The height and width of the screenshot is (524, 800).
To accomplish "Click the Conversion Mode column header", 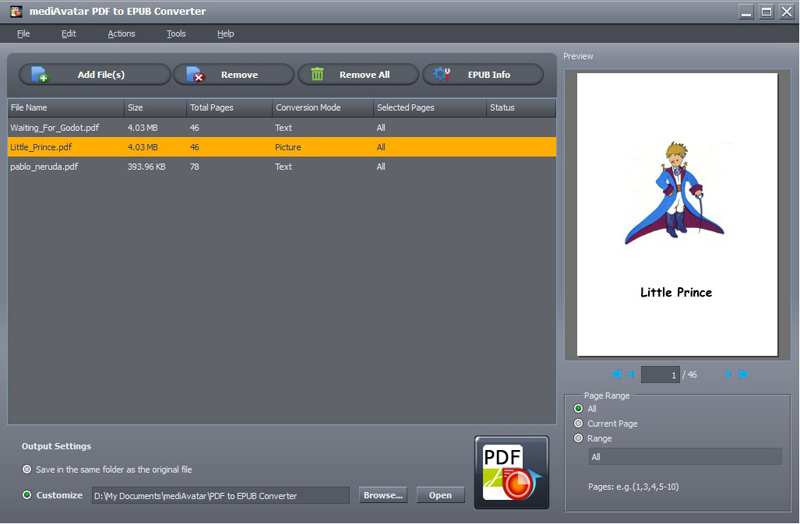I will tap(322, 108).
